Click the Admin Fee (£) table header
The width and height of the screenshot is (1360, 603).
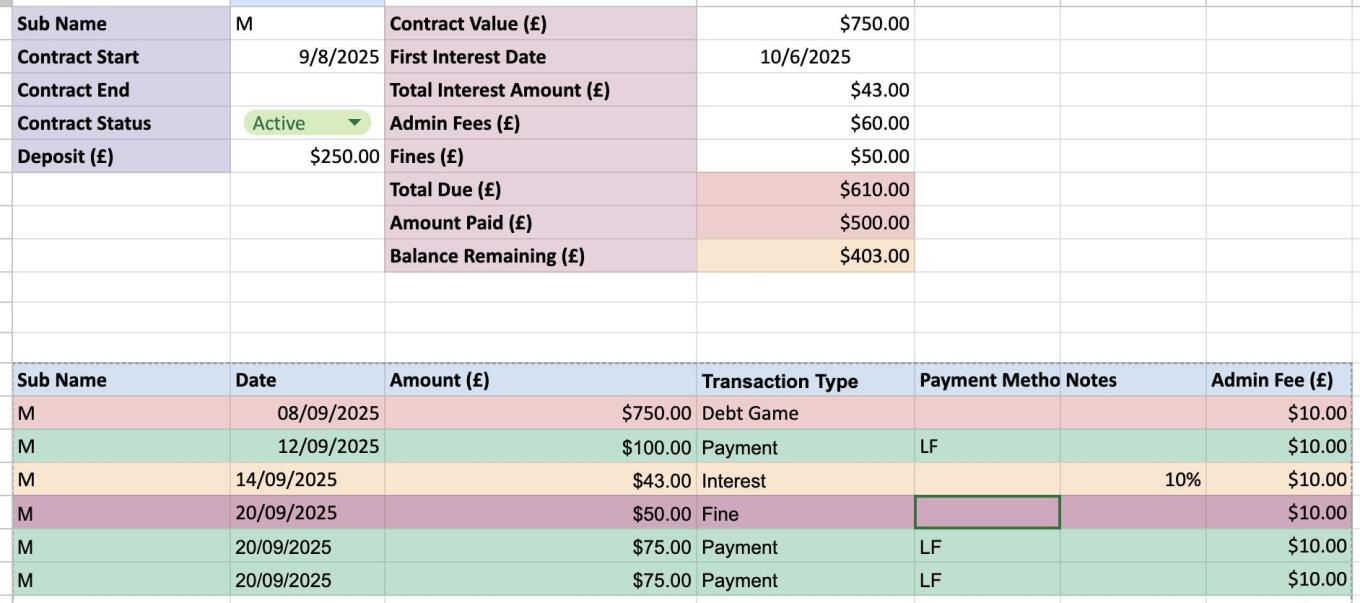1278,380
